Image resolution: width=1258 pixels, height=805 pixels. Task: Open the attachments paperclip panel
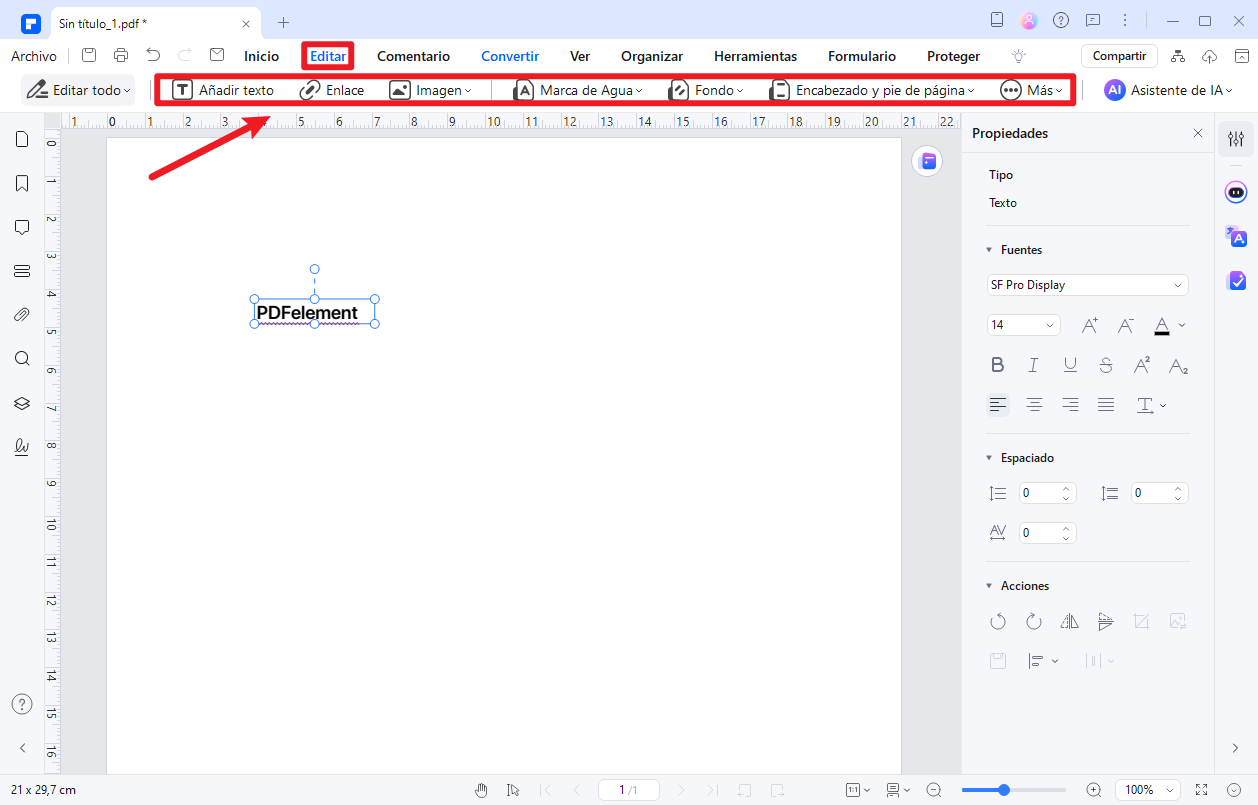click(x=22, y=315)
